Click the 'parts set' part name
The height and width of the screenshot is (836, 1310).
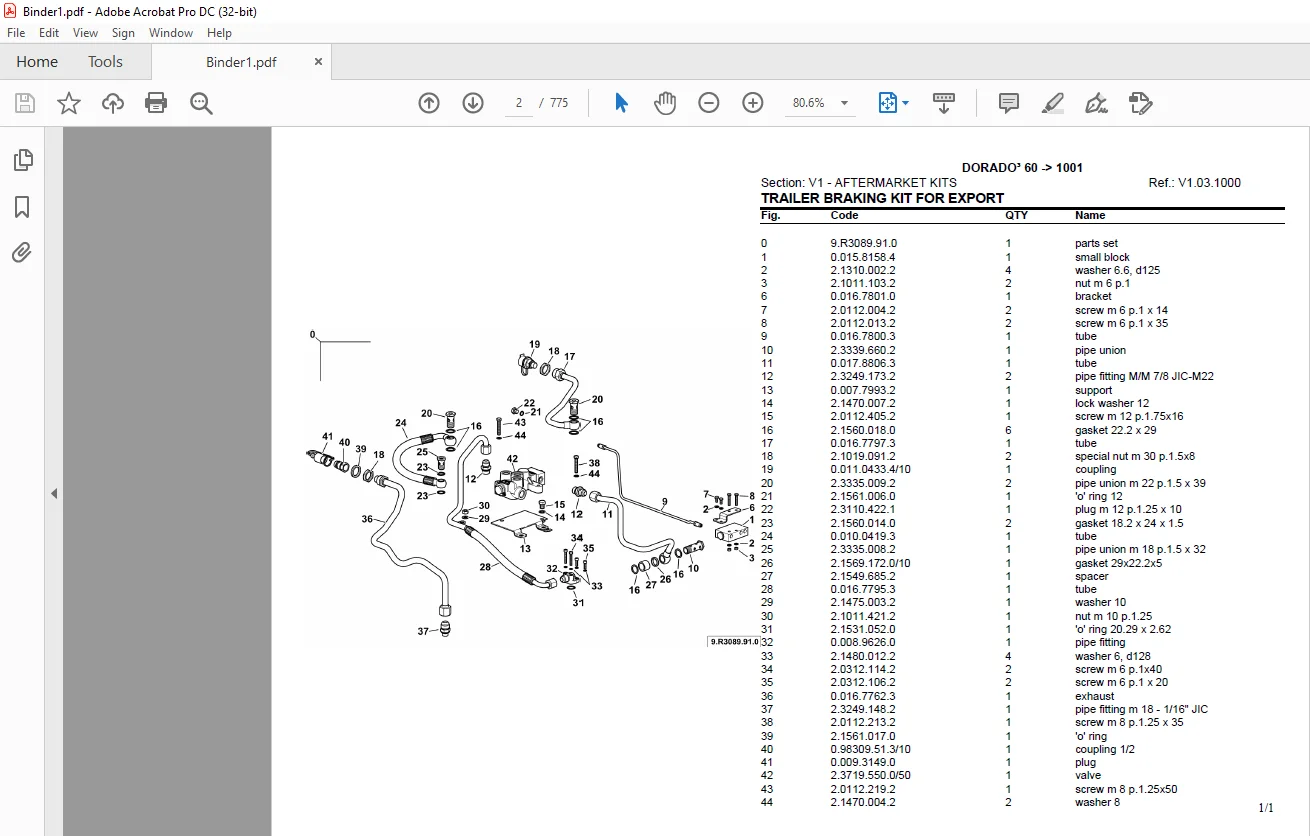1096,243
